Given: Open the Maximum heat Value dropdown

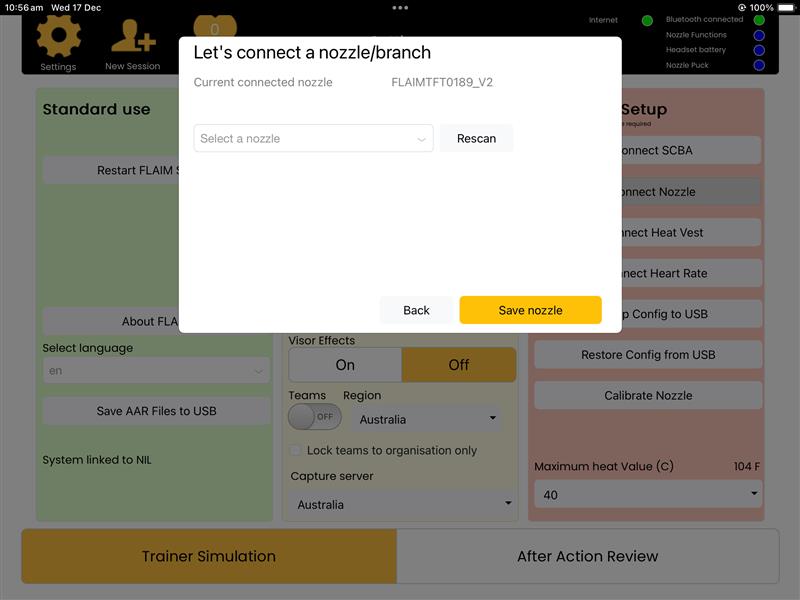Looking at the screenshot, I should click(x=648, y=495).
